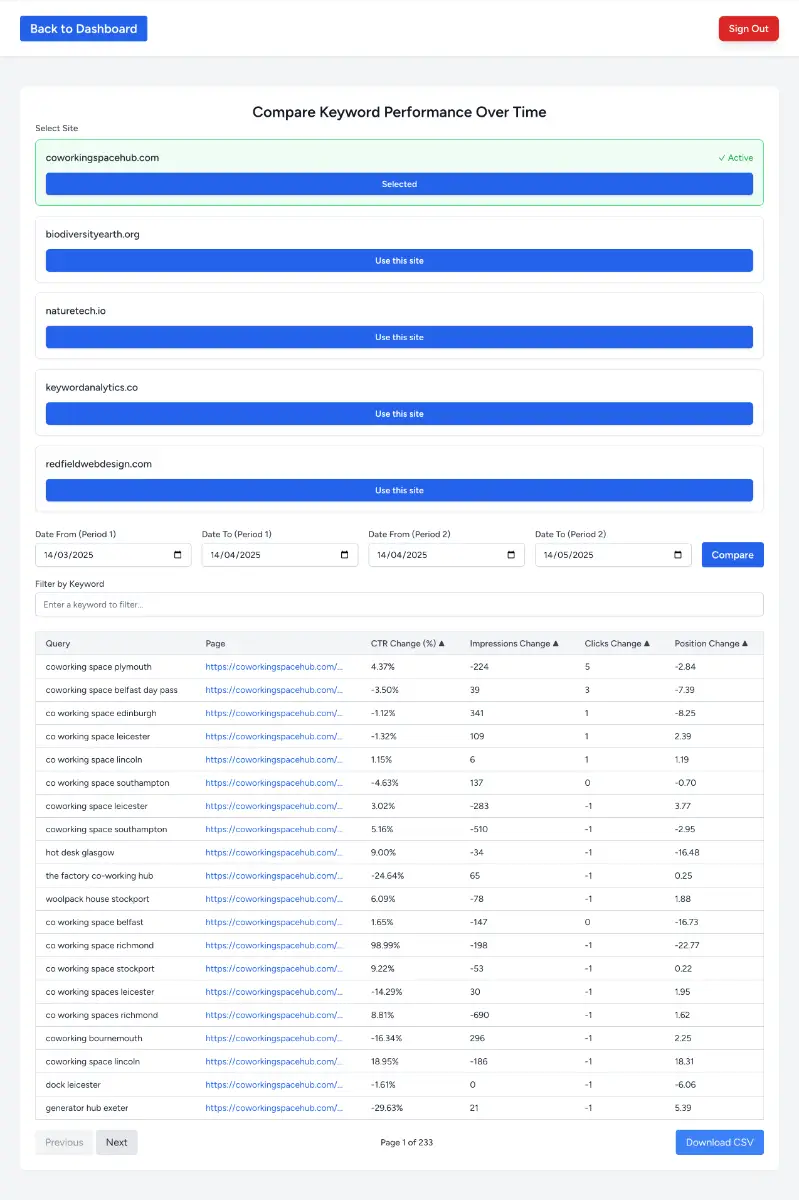799x1200 pixels.
Task: Focus the Filter by Keyword field
Action: [x=399, y=604]
